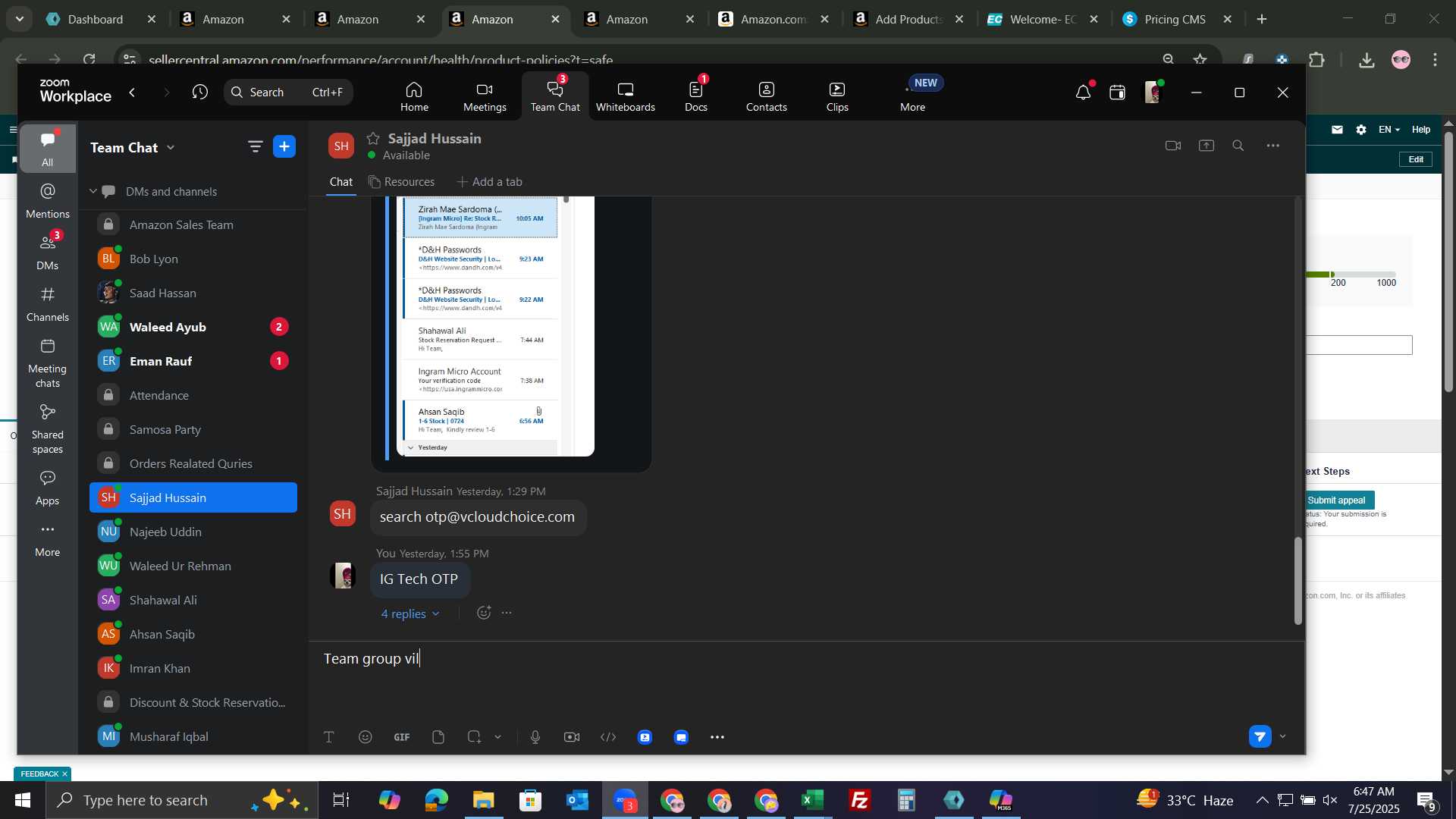
Task: Open composer more options ellipsis
Action: pos(717,737)
